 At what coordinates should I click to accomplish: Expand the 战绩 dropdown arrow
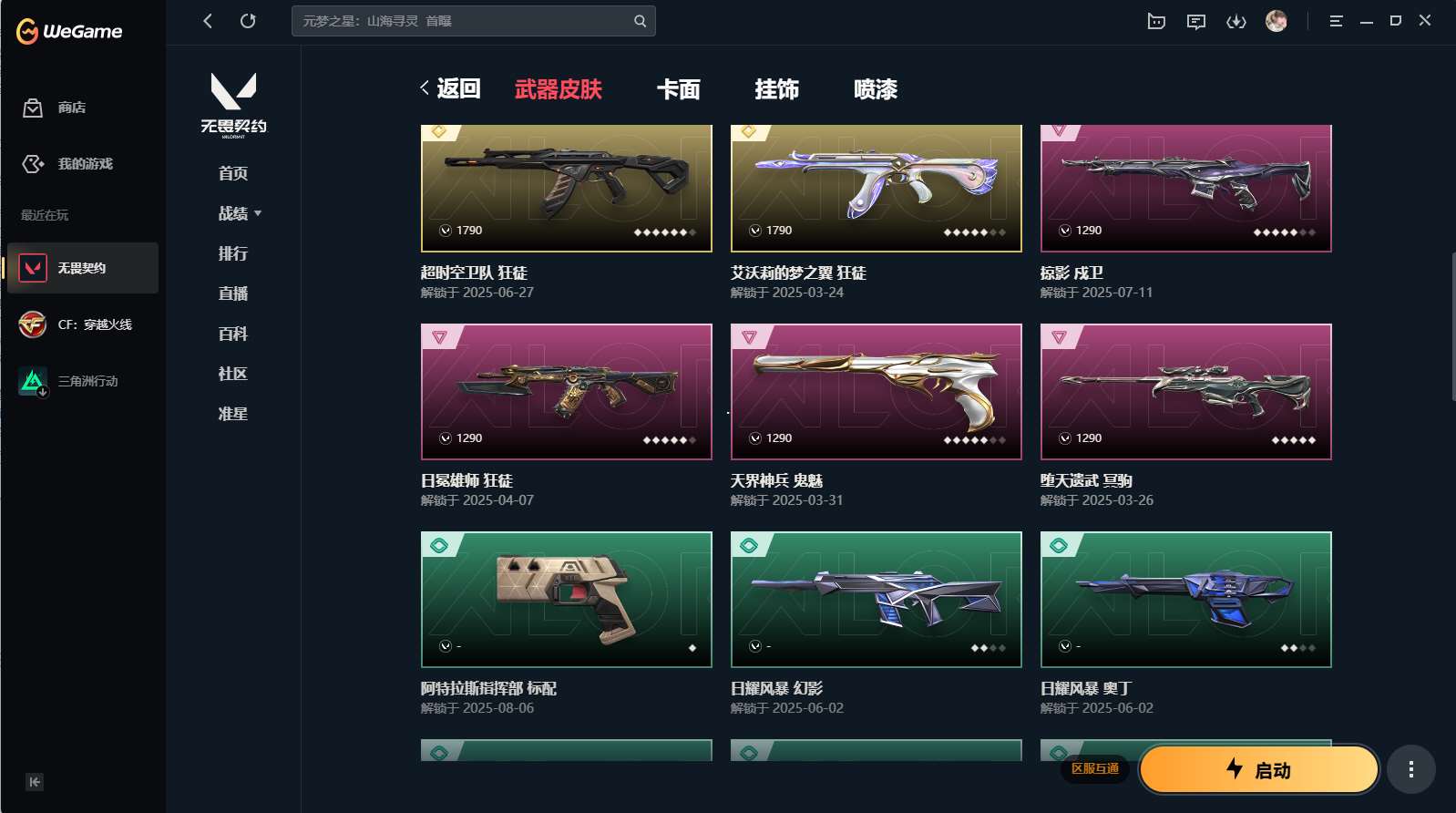tap(258, 213)
